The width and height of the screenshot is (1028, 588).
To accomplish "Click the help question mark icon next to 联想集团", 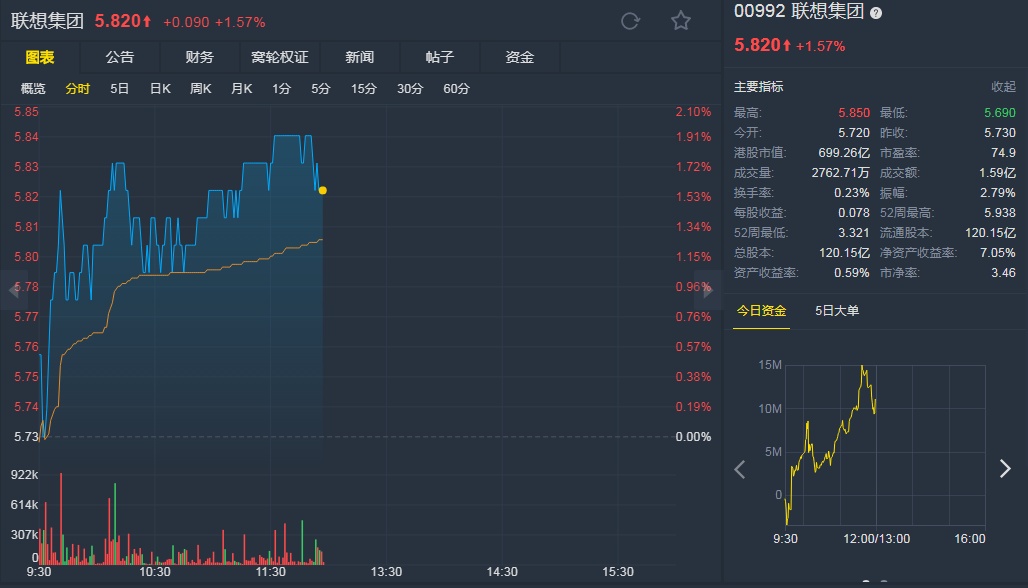I will tap(876, 13).
